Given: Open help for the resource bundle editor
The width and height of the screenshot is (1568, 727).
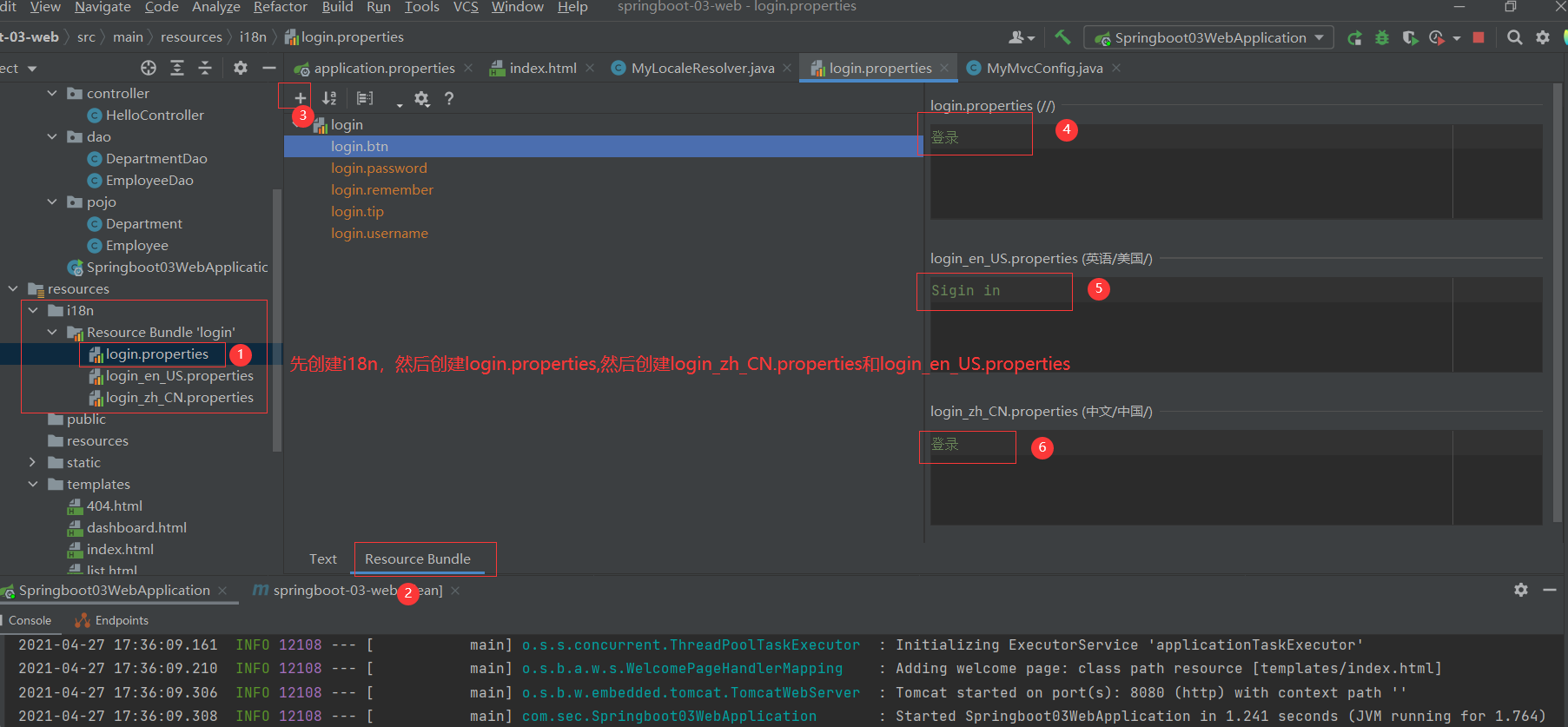Looking at the screenshot, I should (x=449, y=98).
